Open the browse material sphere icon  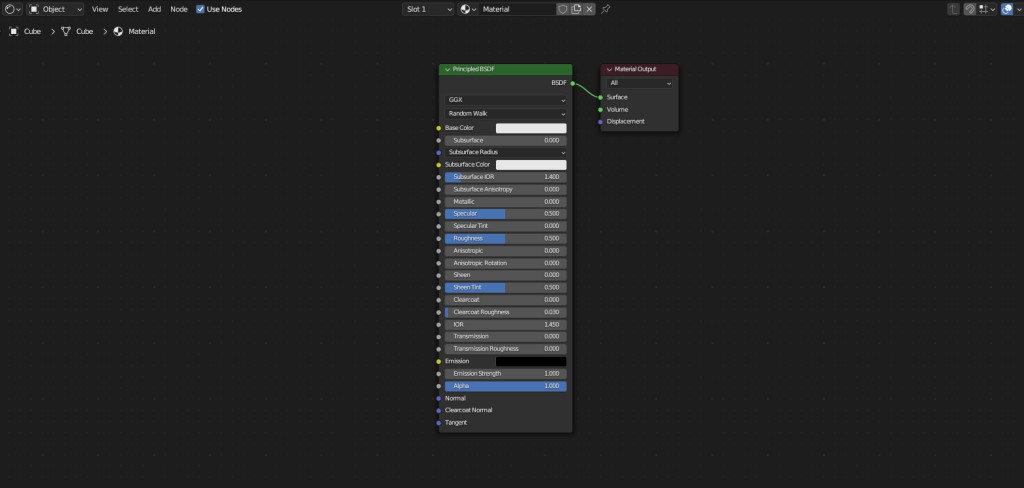[468, 9]
